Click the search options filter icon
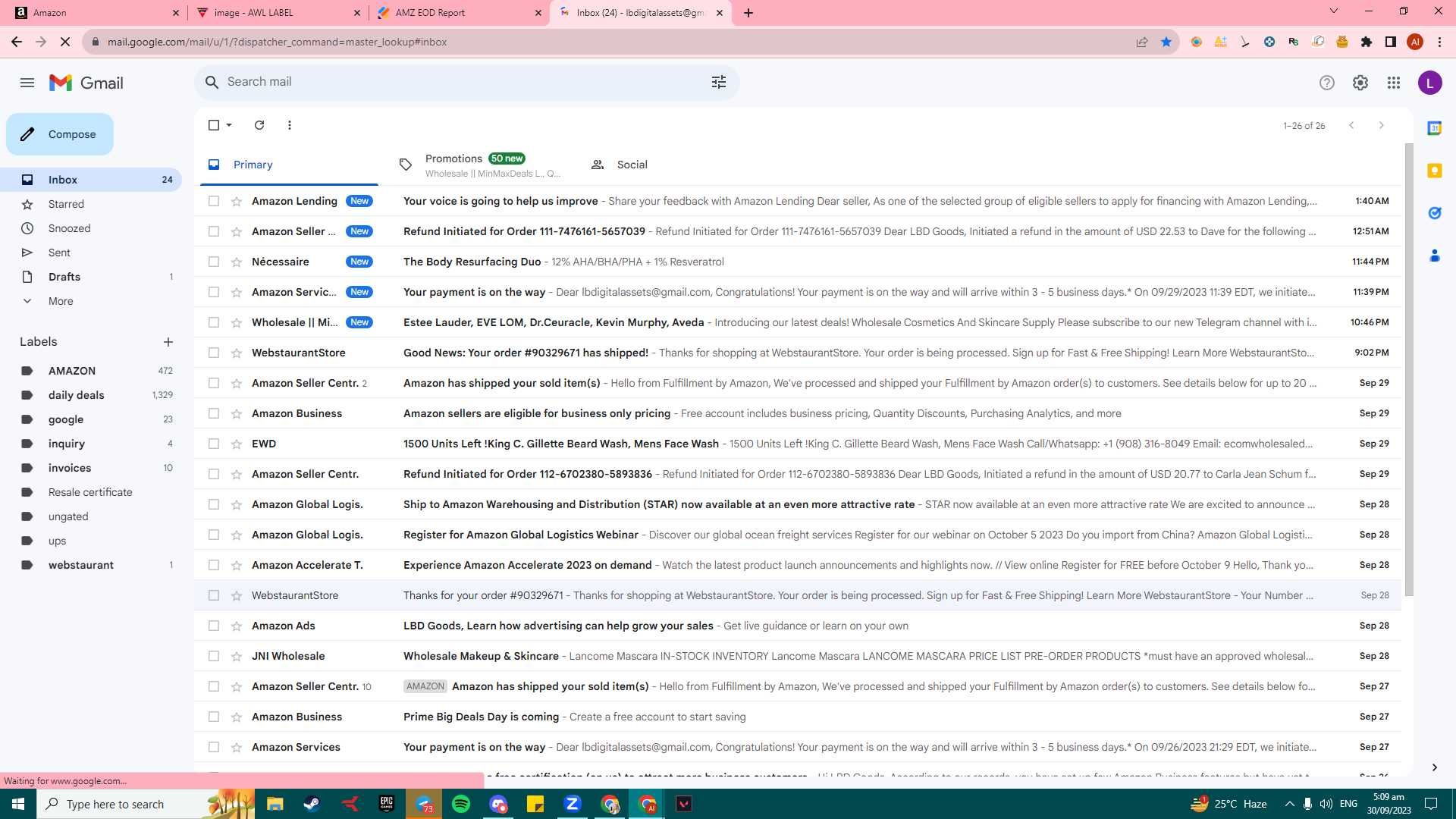The height and width of the screenshot is (819, 1456). point(719,82)
